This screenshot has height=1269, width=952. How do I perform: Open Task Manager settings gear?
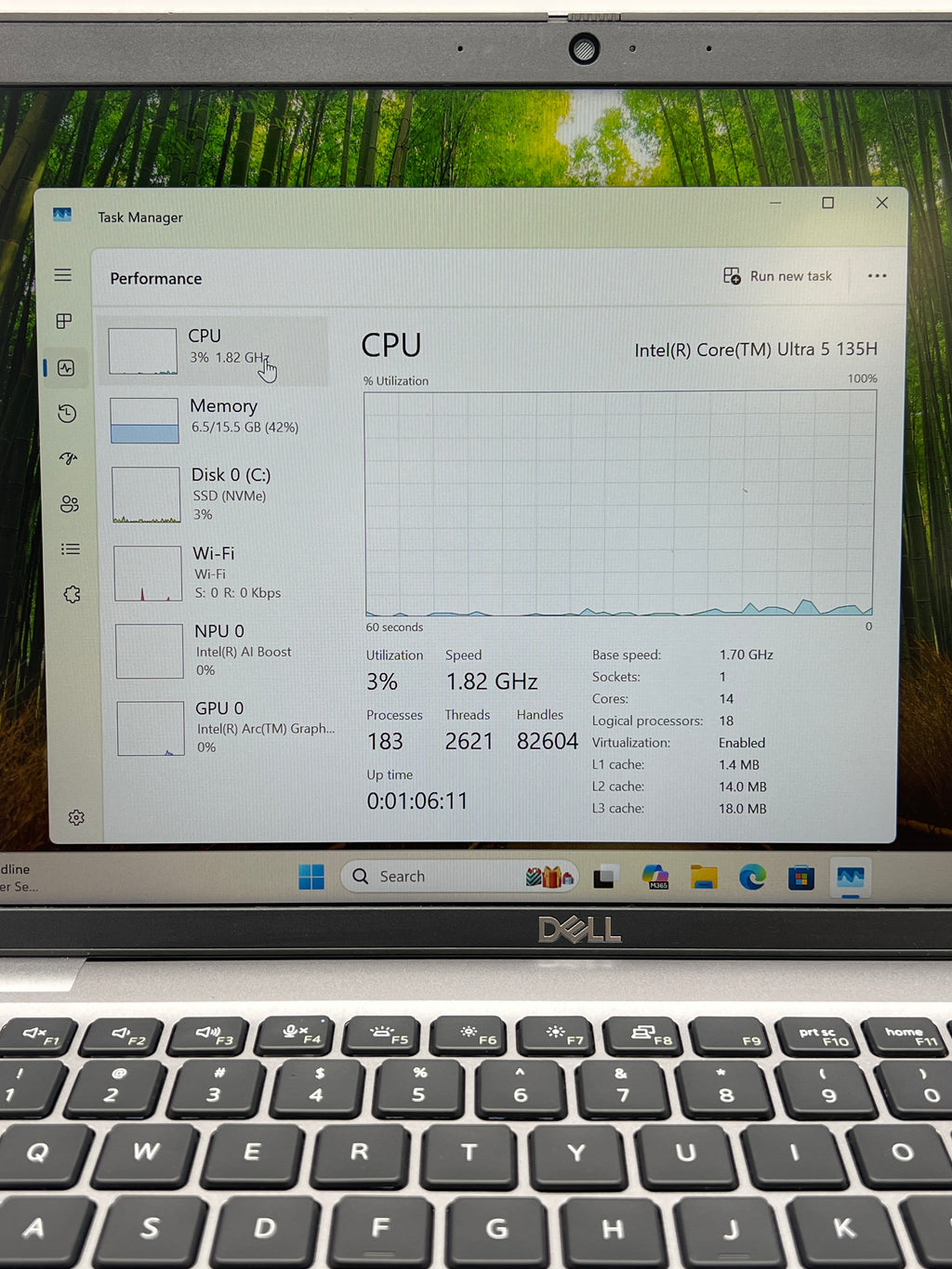coord(76,817)
